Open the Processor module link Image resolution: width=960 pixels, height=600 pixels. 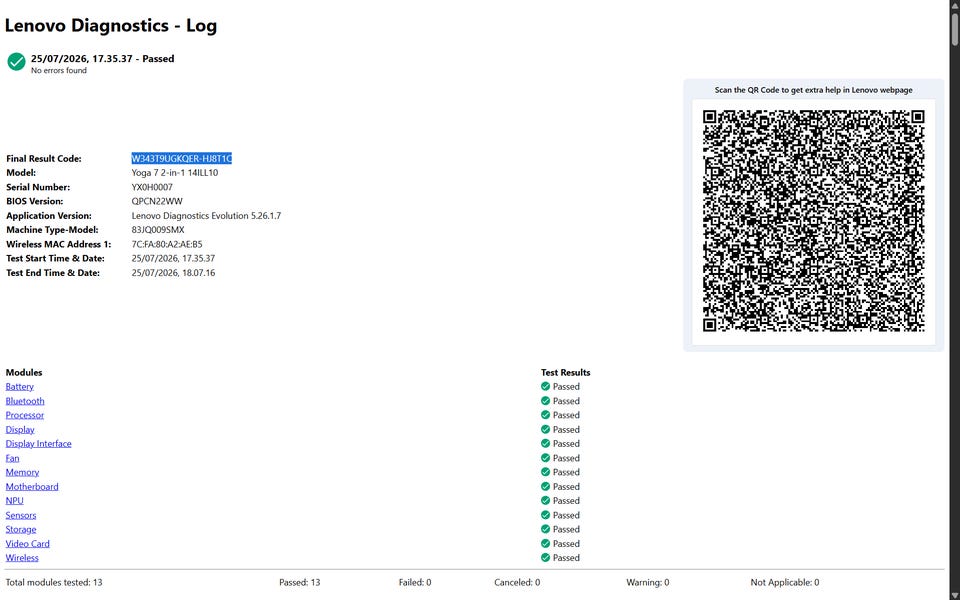[x=24, y=415]
